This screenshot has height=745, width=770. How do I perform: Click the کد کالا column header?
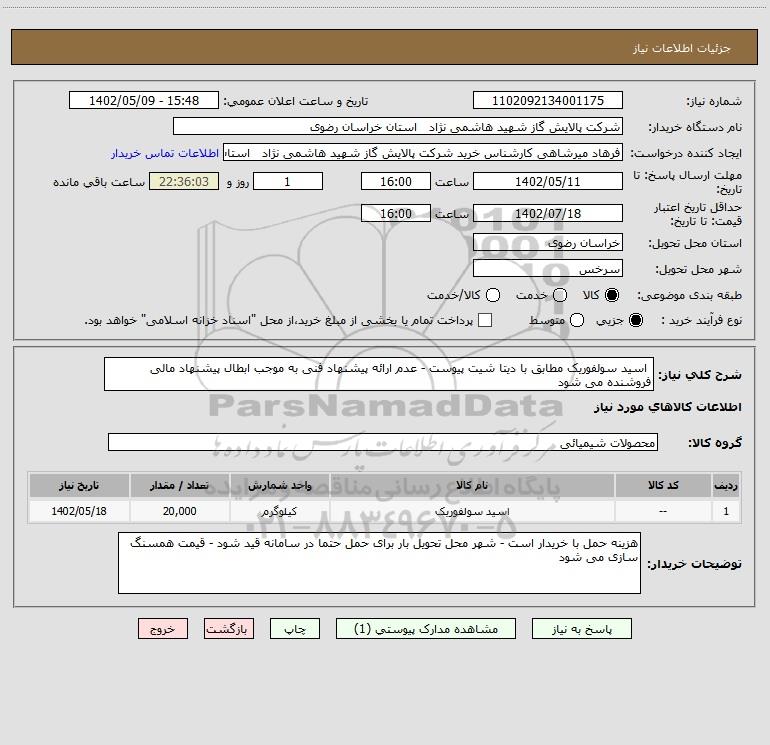click(663, 485)
